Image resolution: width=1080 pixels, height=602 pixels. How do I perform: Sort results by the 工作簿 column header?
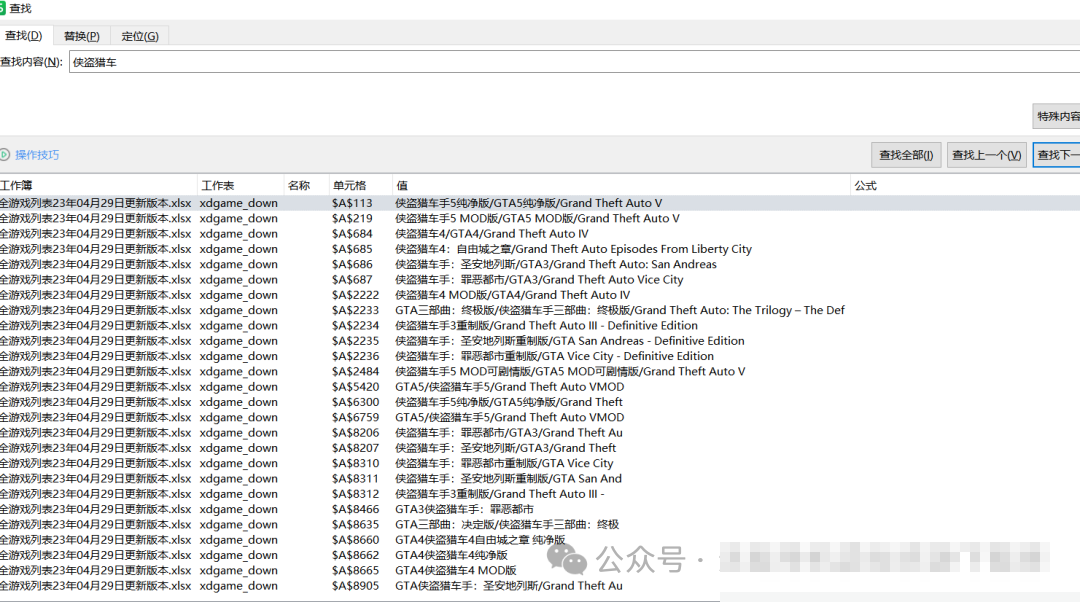coord(98,185)
